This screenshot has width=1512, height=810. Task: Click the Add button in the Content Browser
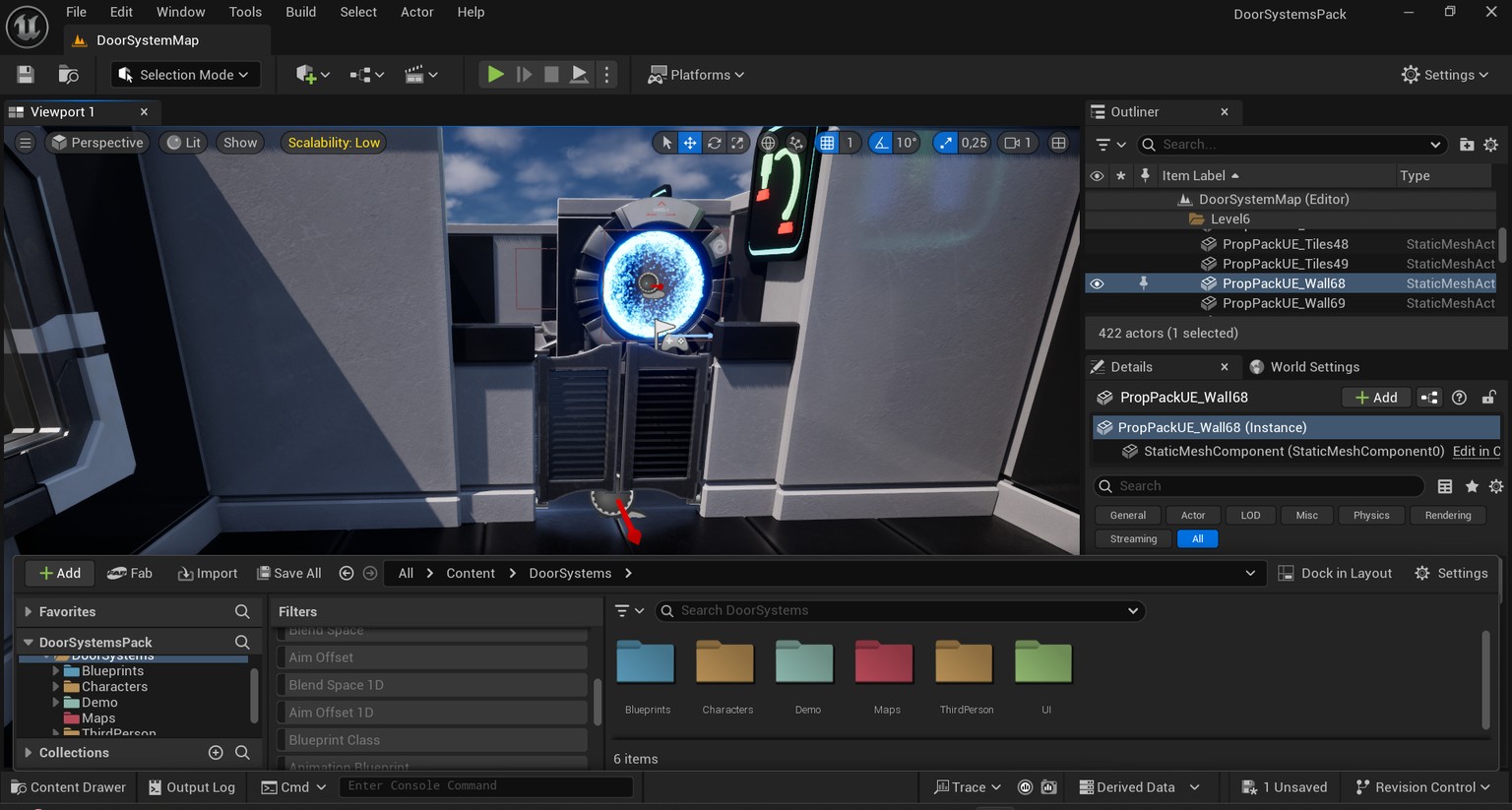[x=60, y=574]
